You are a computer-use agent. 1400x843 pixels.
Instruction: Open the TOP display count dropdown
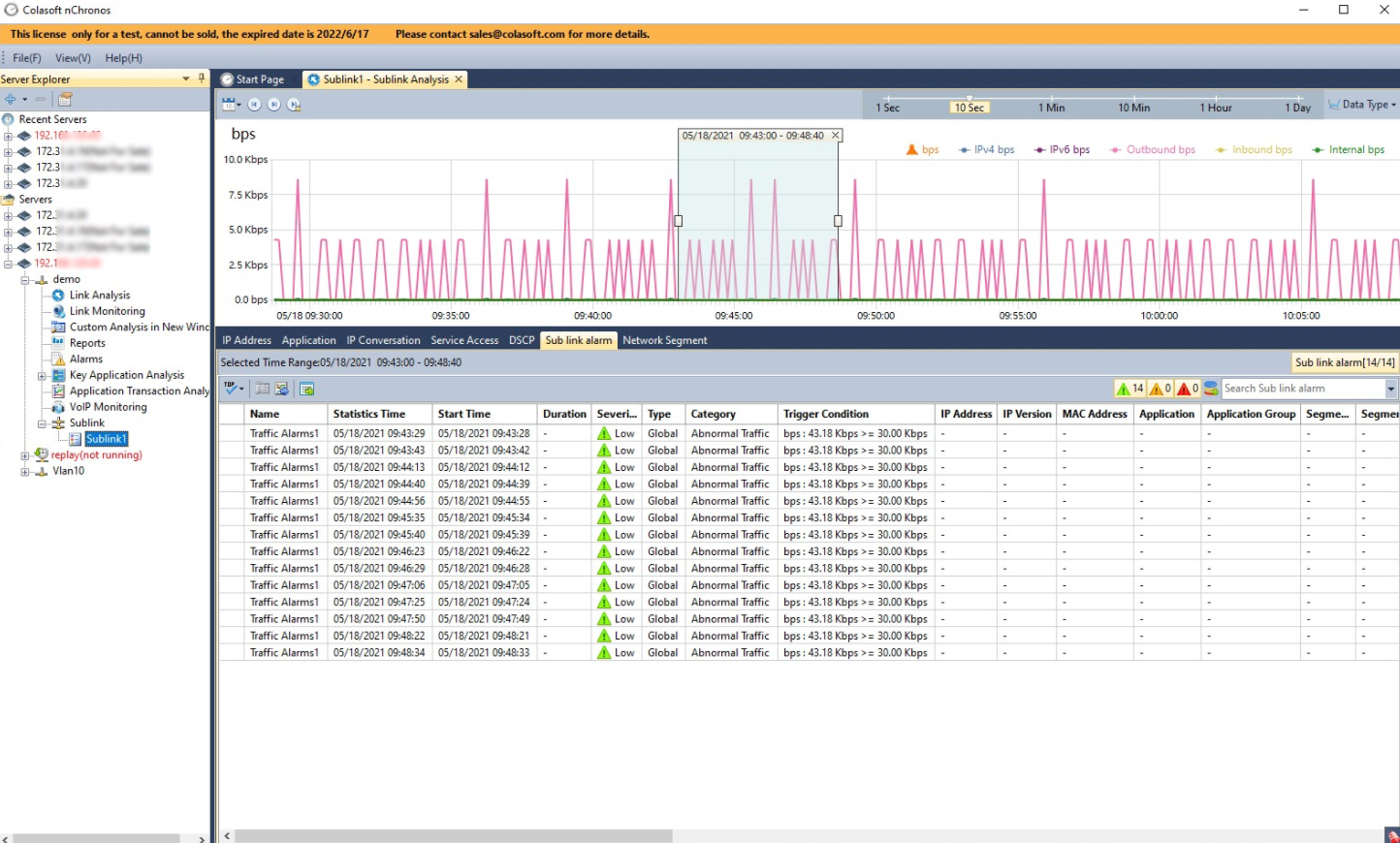click(x=234, y=389)
